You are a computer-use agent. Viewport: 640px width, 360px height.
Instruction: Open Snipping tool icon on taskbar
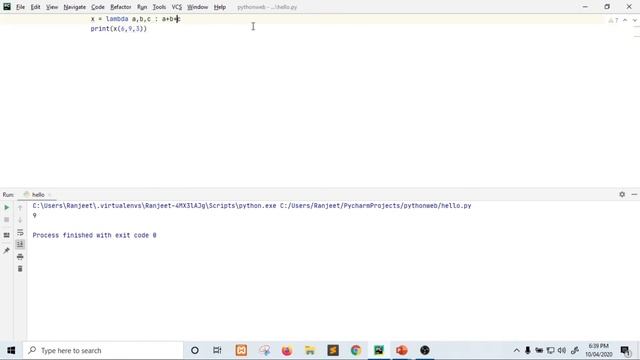click(264, 350)
